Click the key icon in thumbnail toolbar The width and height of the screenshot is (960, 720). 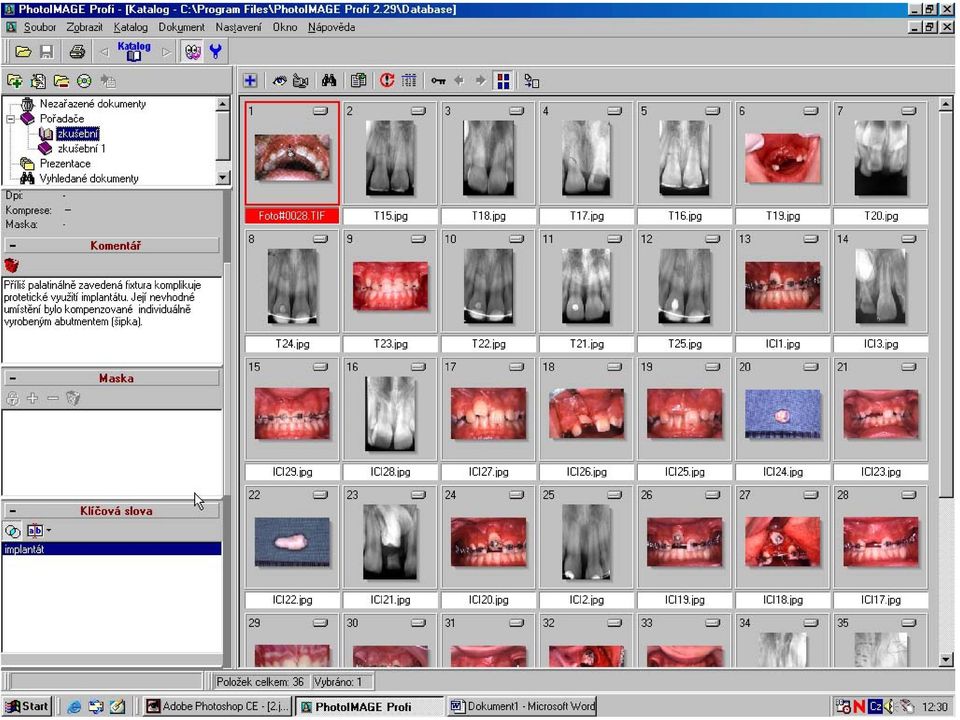(438, 81)
